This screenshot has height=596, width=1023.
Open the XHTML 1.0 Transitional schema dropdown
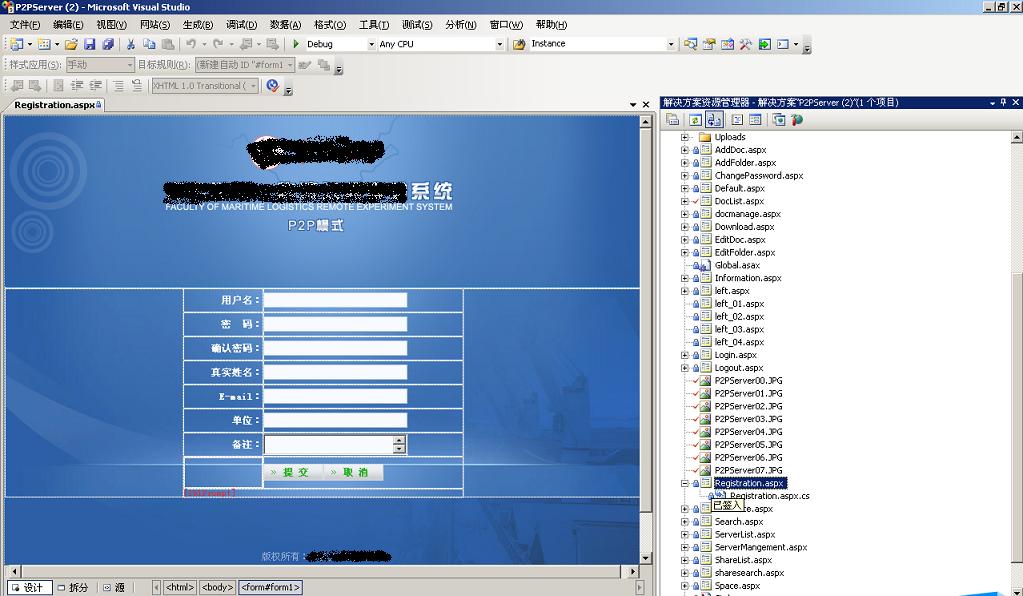(x=254, y=85)
